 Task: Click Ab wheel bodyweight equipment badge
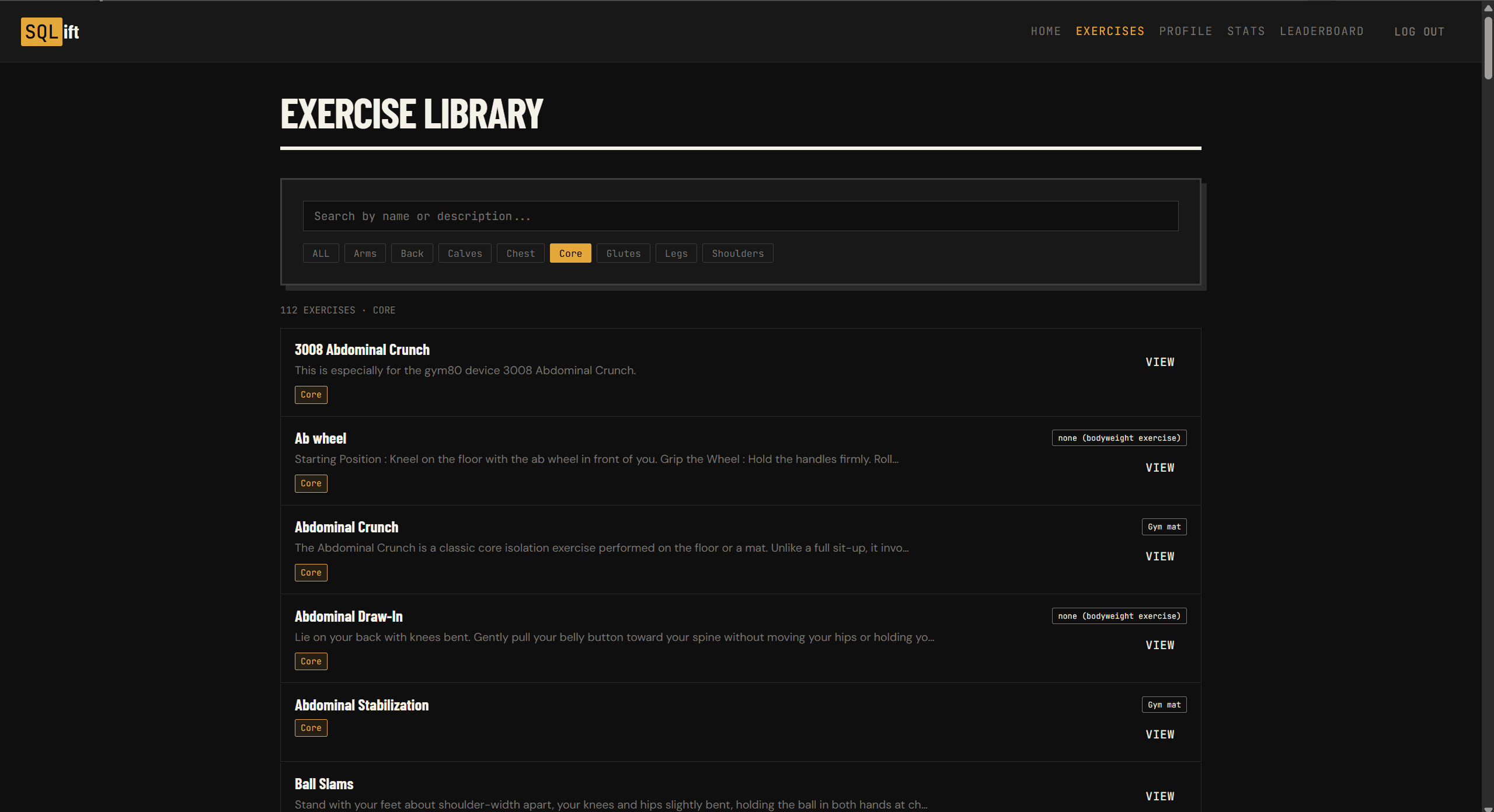pos(1119,438)
